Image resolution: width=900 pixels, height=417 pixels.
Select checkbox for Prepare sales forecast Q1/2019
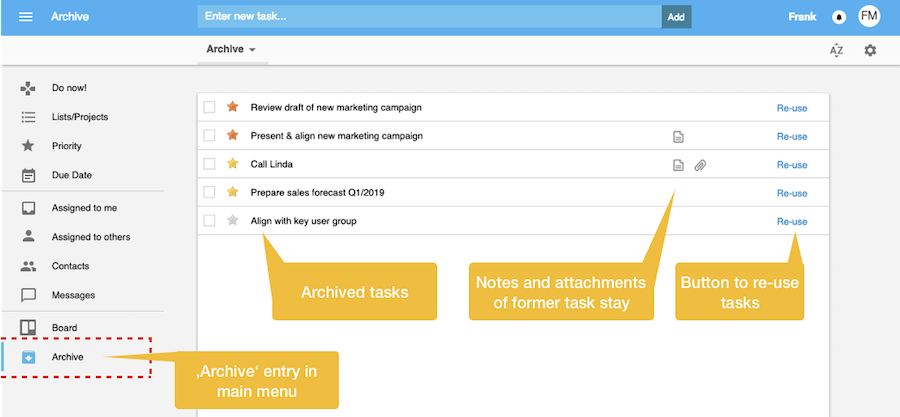tap(209, 192)
